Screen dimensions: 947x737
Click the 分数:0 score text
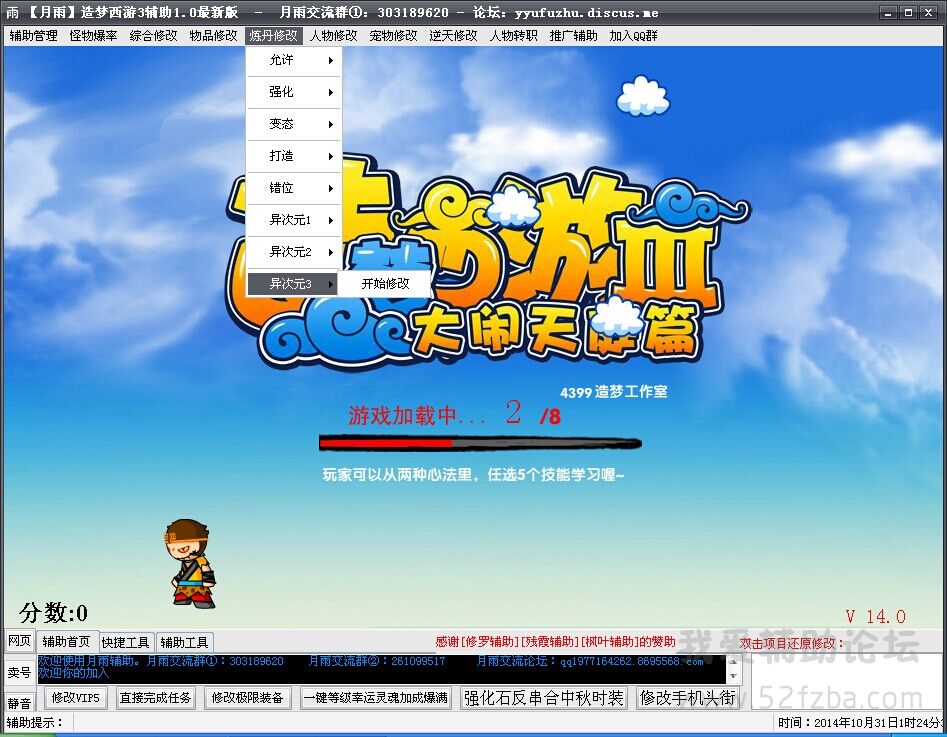tap(53, 613)
